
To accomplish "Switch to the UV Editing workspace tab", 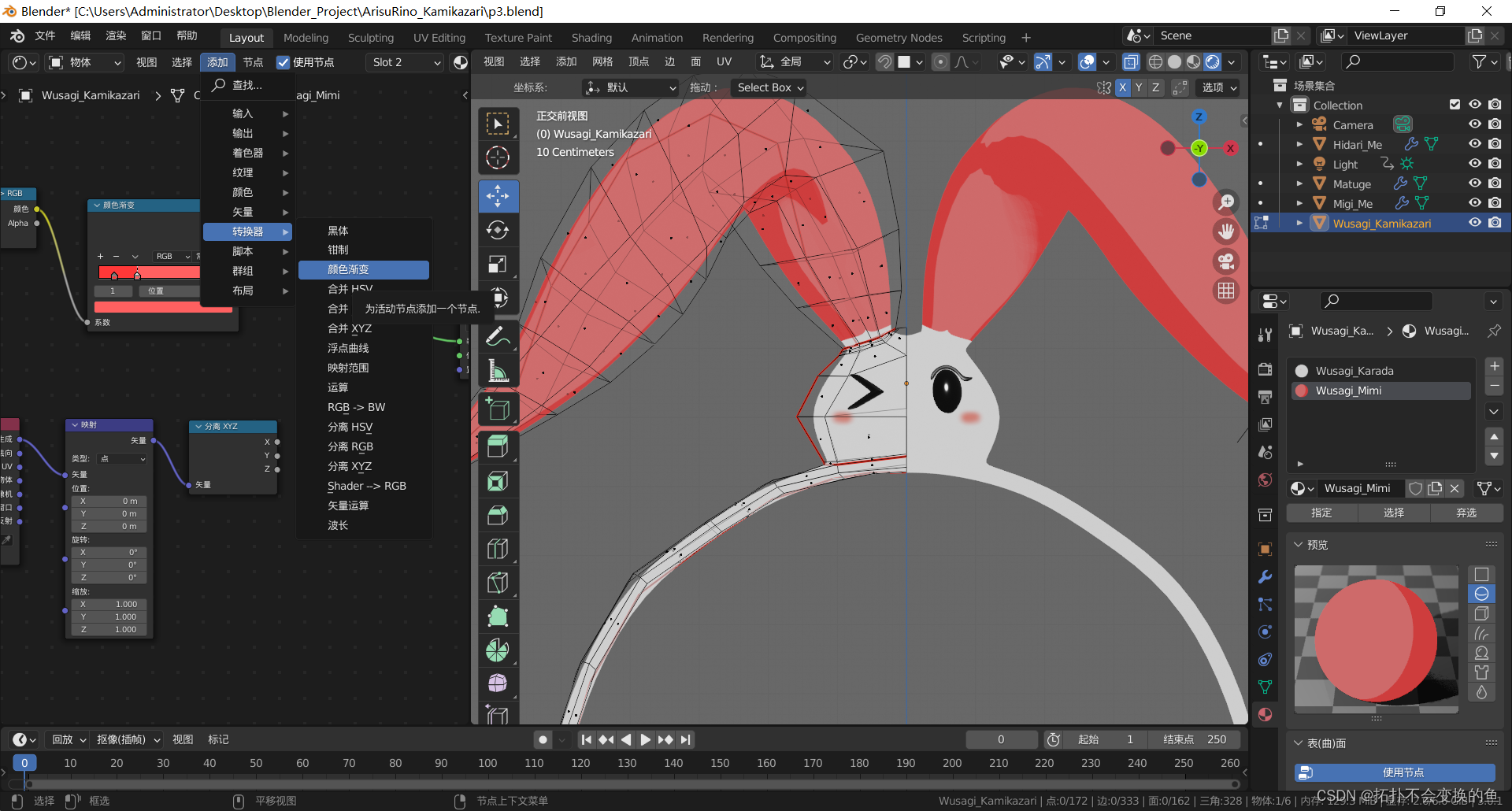I will [x=439, y=38].
